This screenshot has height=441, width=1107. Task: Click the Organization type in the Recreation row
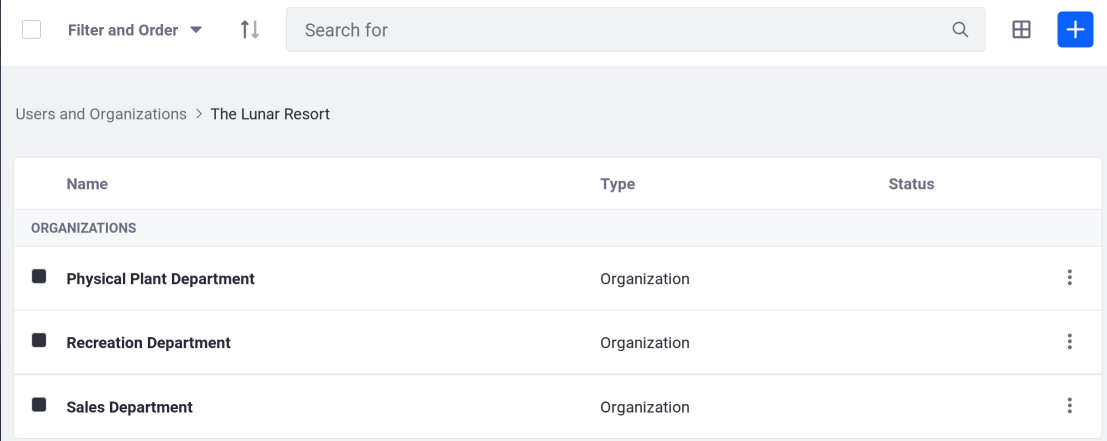(x=645, y=343)
